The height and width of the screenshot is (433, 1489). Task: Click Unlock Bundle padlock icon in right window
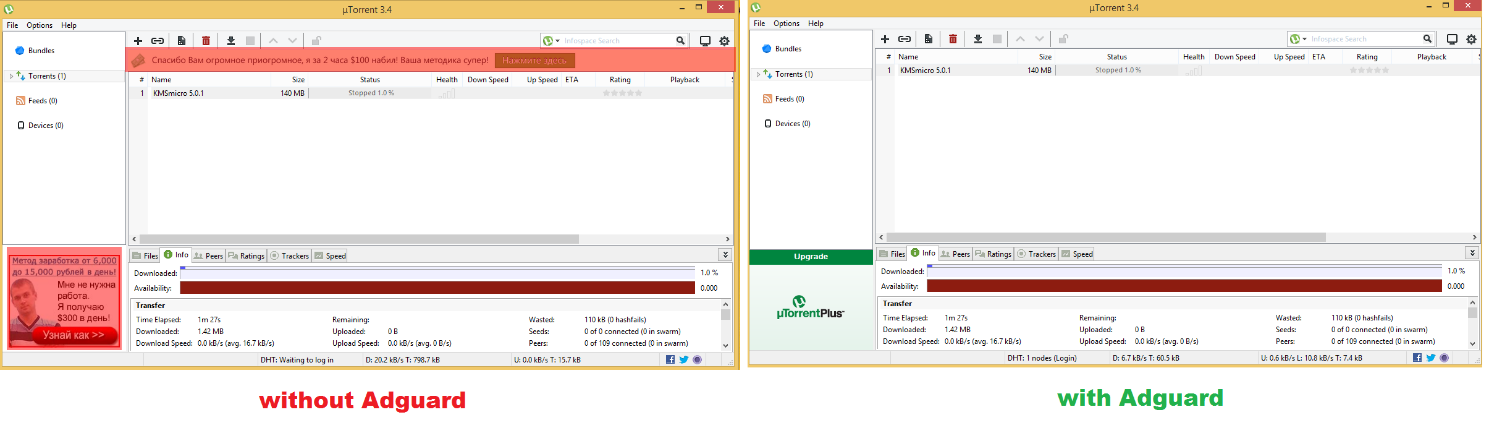tap(1063, 39)
